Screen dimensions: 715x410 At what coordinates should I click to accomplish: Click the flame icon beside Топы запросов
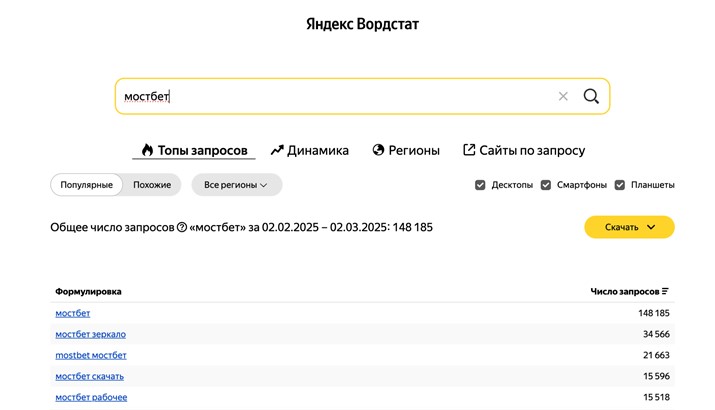pyautogui.click(x=147, y=150)
